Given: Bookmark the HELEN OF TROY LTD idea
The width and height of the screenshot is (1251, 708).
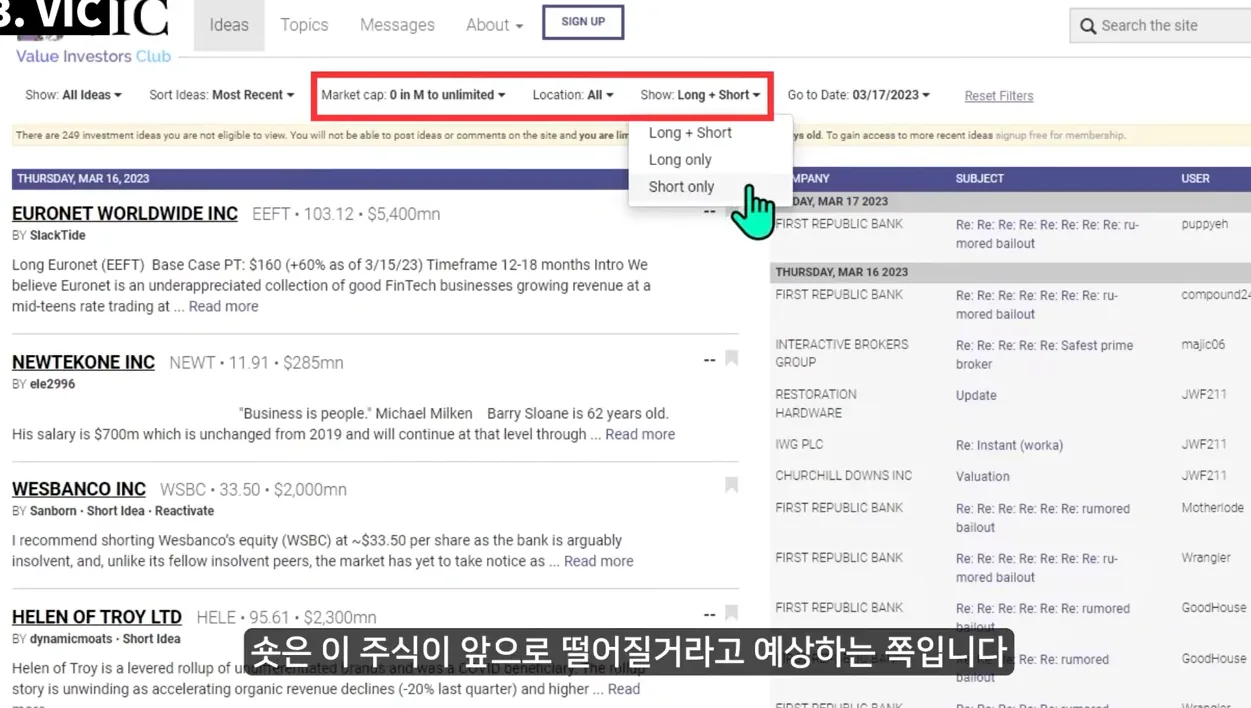Looking at the screenshot, I should 732,612.
